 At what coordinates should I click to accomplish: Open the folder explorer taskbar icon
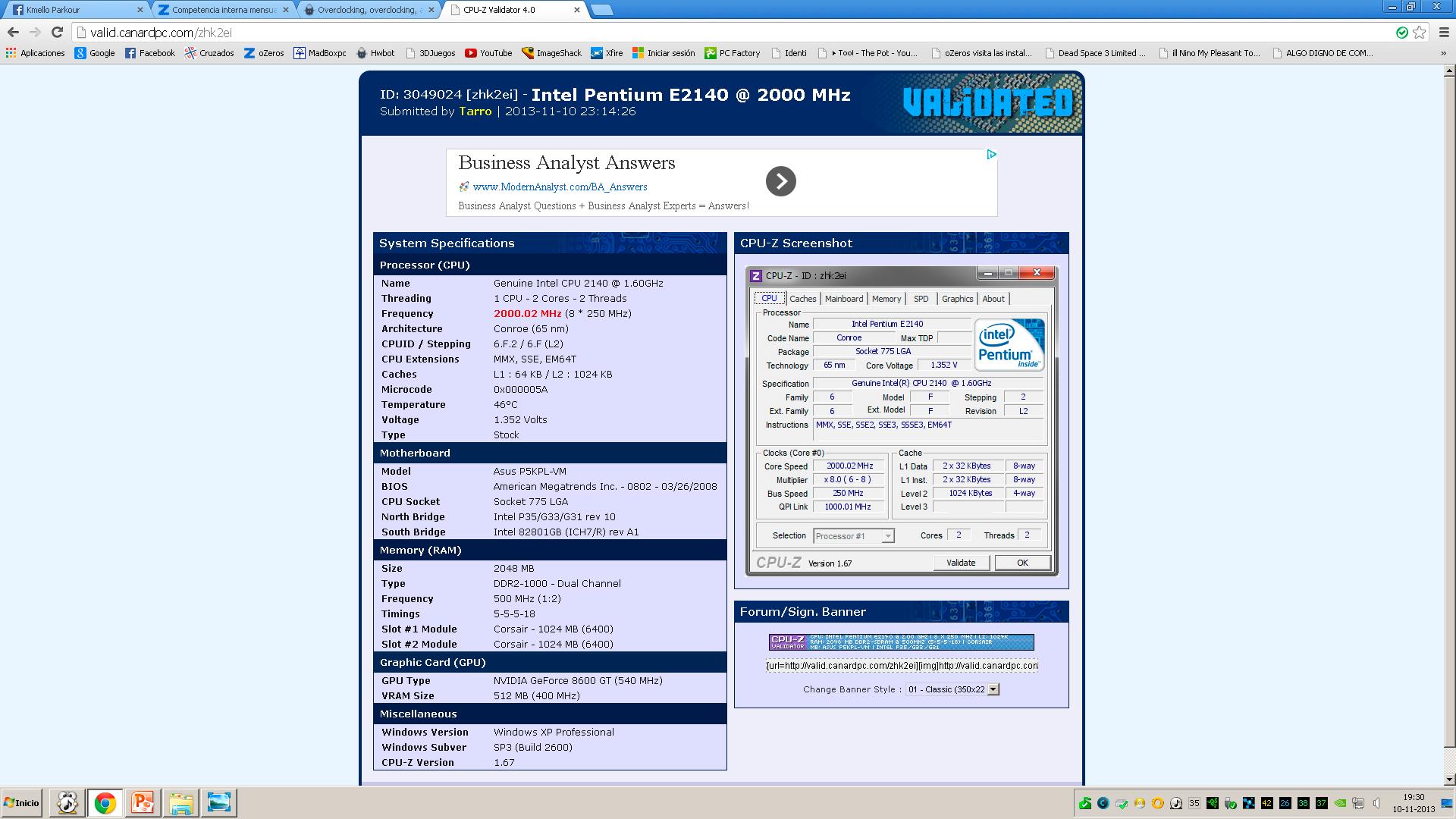coord(180,803)
